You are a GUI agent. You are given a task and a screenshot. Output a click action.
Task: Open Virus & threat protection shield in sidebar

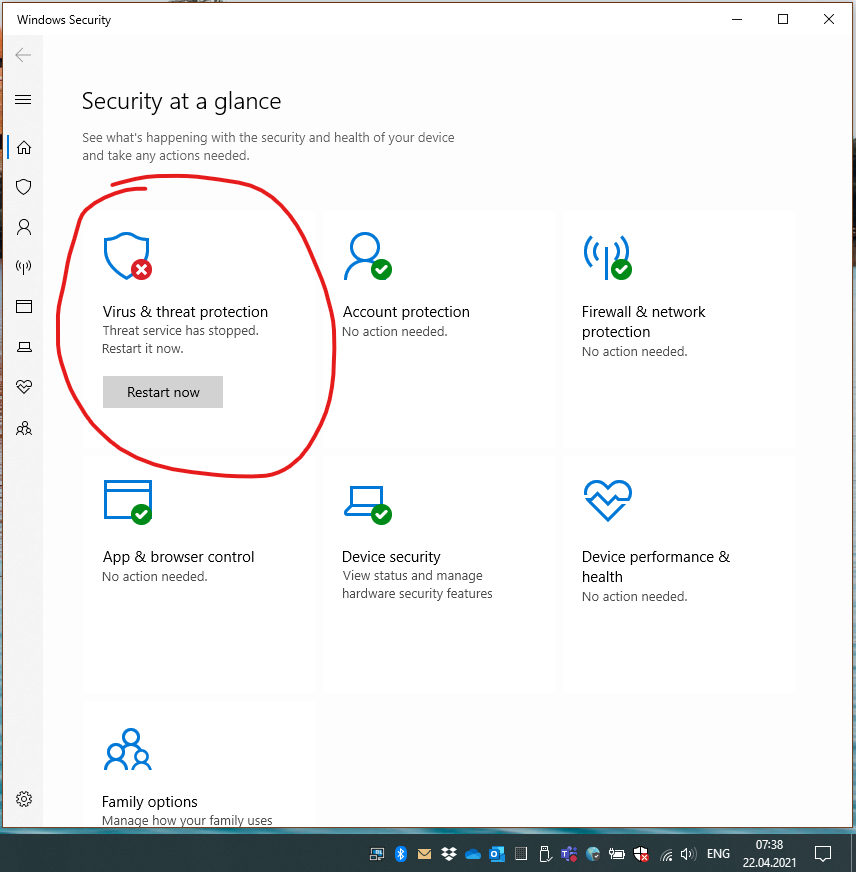click(x=23, y=187)
